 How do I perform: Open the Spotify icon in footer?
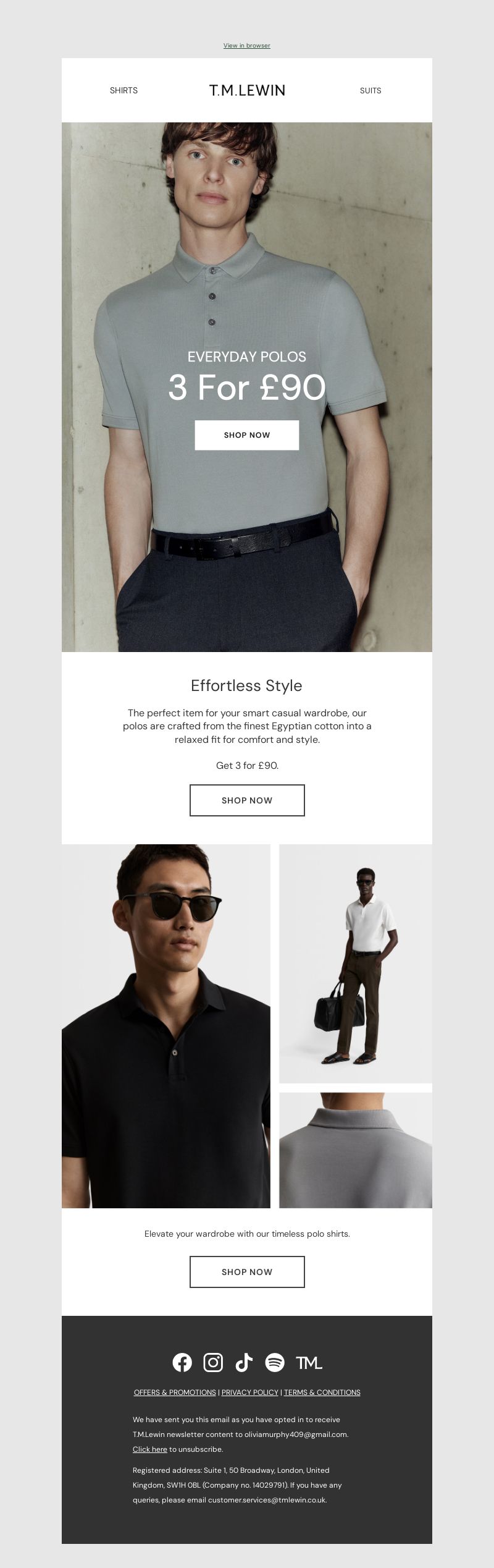[275, 1362]
